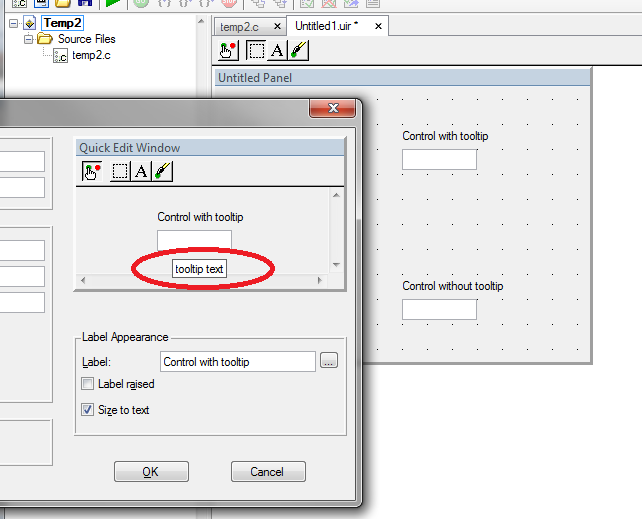The width and height of the screenshot is (642, 519).
Task: Open label editor via ellipsis button
Action: 329,361
